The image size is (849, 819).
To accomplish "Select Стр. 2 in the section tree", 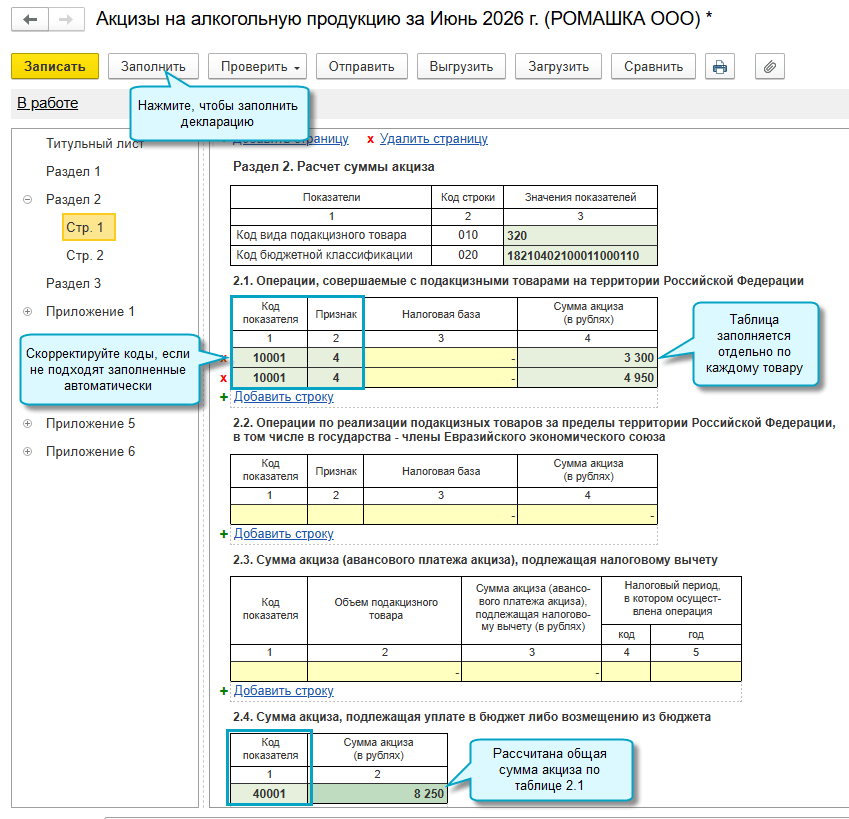I will pos(84,255).
